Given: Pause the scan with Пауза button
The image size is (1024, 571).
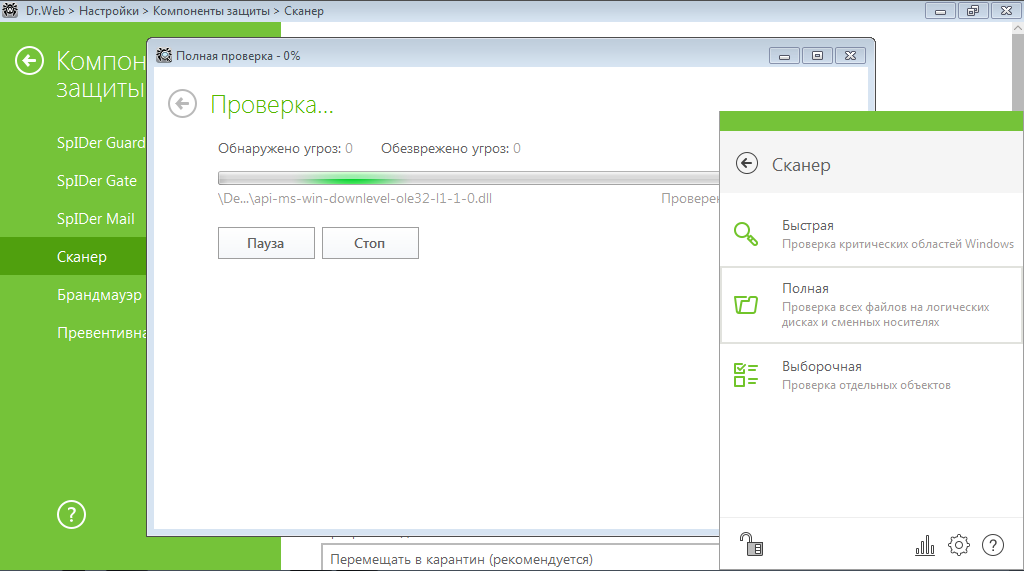Looking at the screenshot, I should [266, 243].
